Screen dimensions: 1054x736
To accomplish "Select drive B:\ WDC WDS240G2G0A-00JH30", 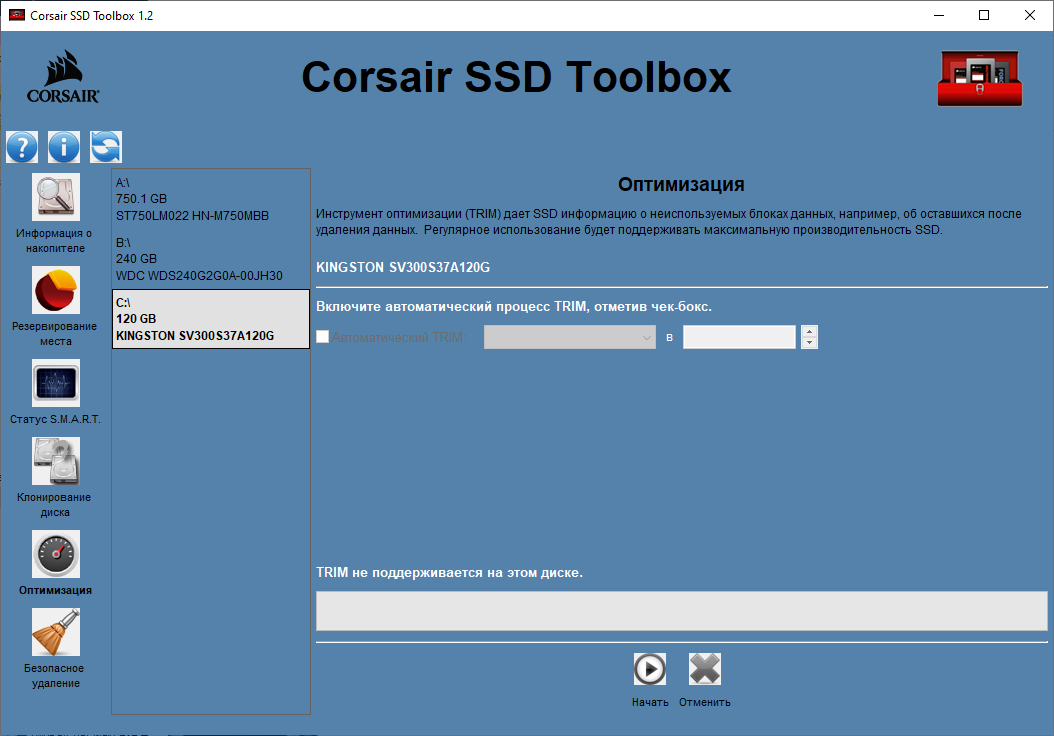I will [211, 259].
